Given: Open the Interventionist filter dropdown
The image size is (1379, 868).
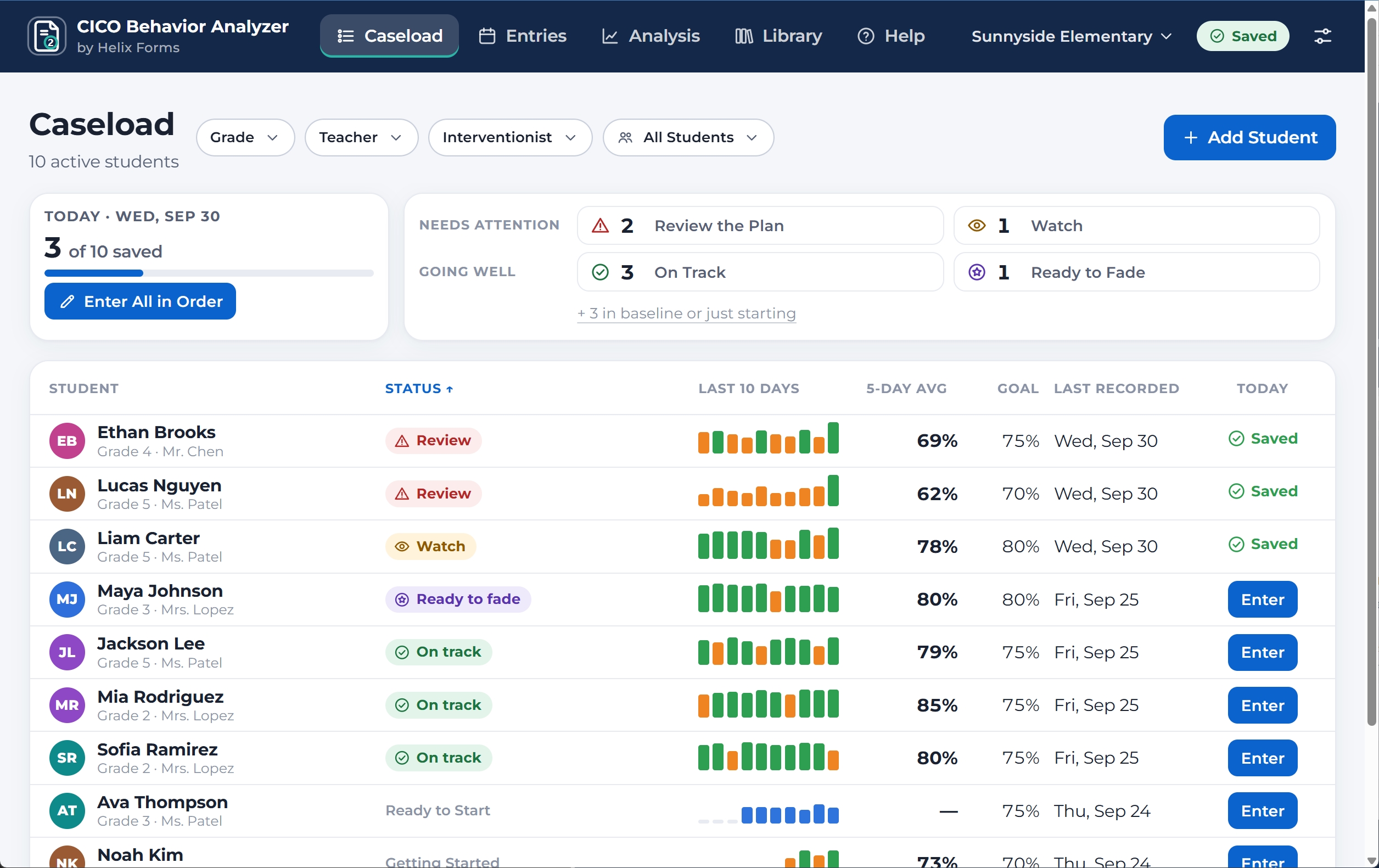Looking at the screenshot, I should click(509, 137).
